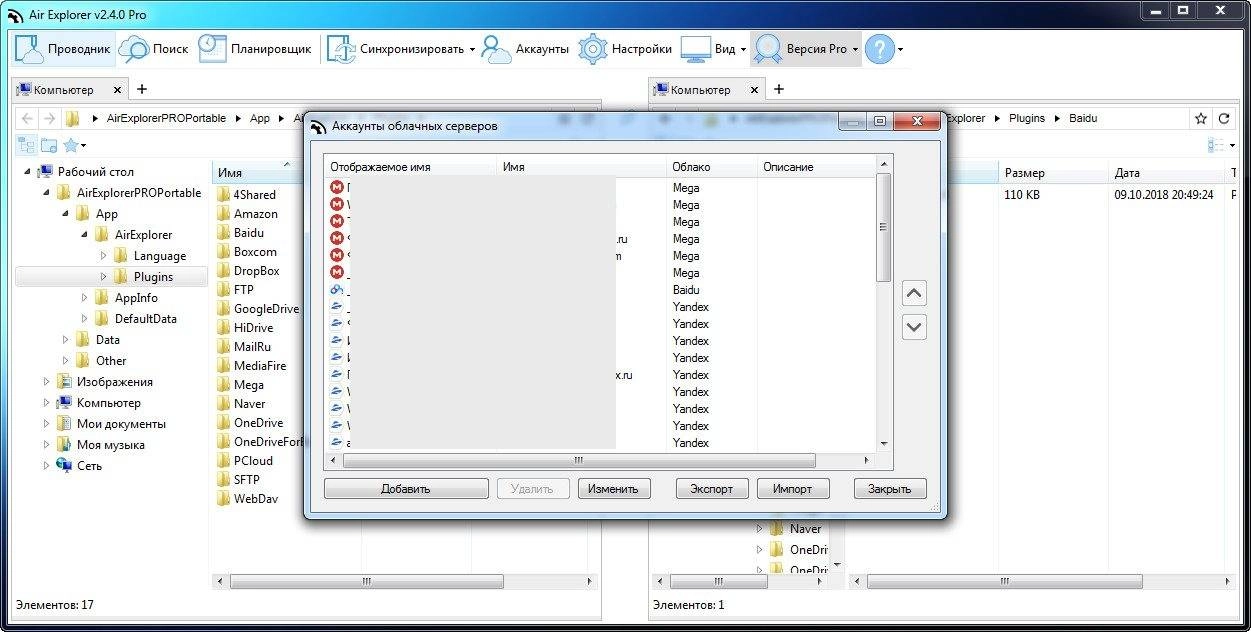Move account up with arrow button

point(914,293)
